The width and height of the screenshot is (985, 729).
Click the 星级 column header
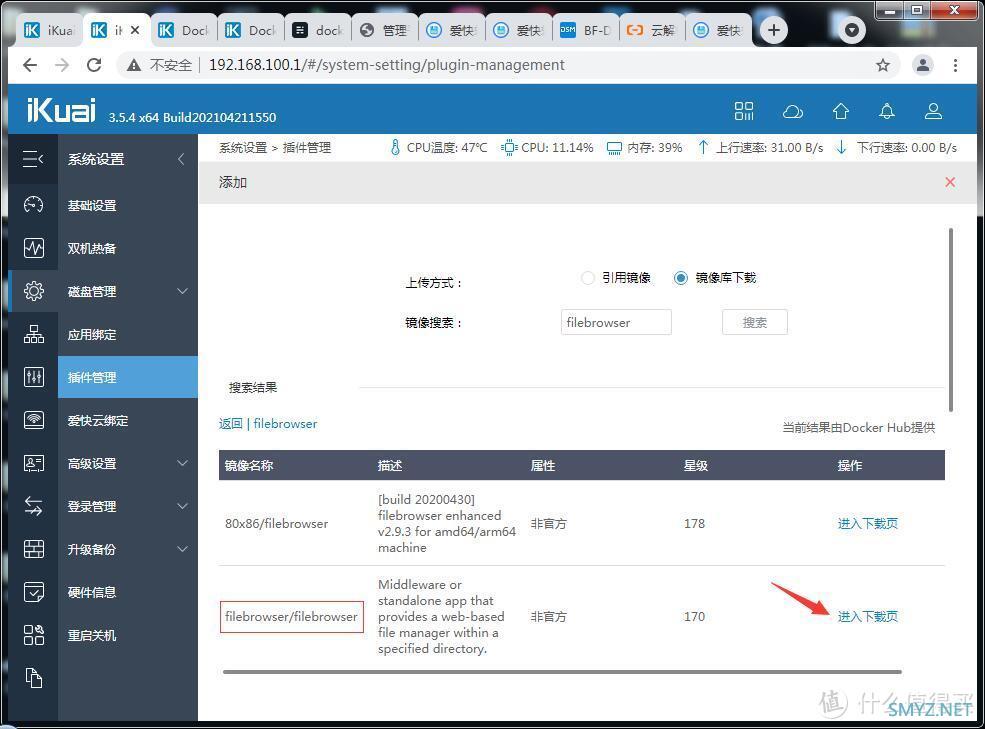tap(695, 466)
